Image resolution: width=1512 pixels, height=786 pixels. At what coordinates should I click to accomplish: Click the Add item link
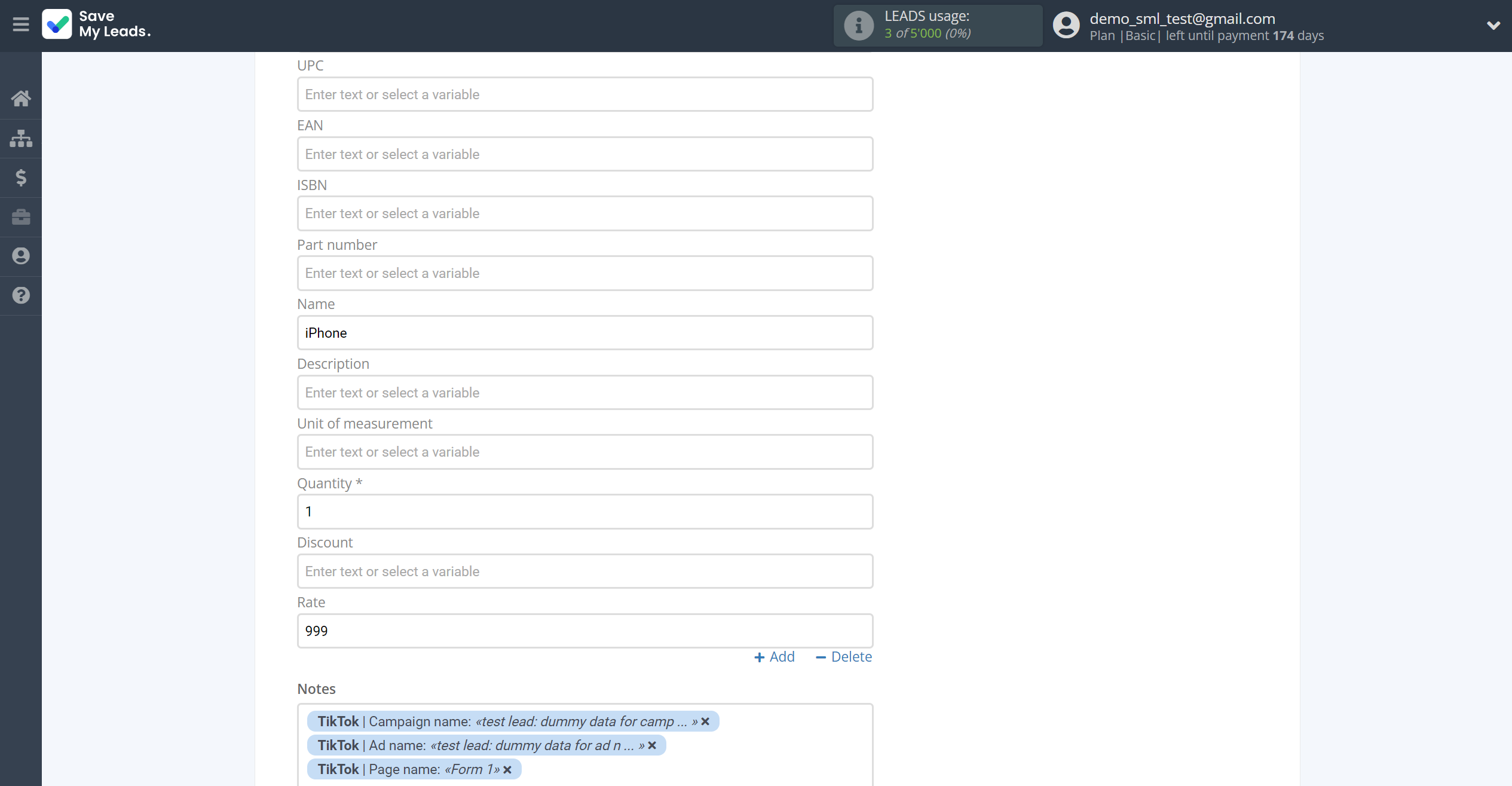pos(775,657)
